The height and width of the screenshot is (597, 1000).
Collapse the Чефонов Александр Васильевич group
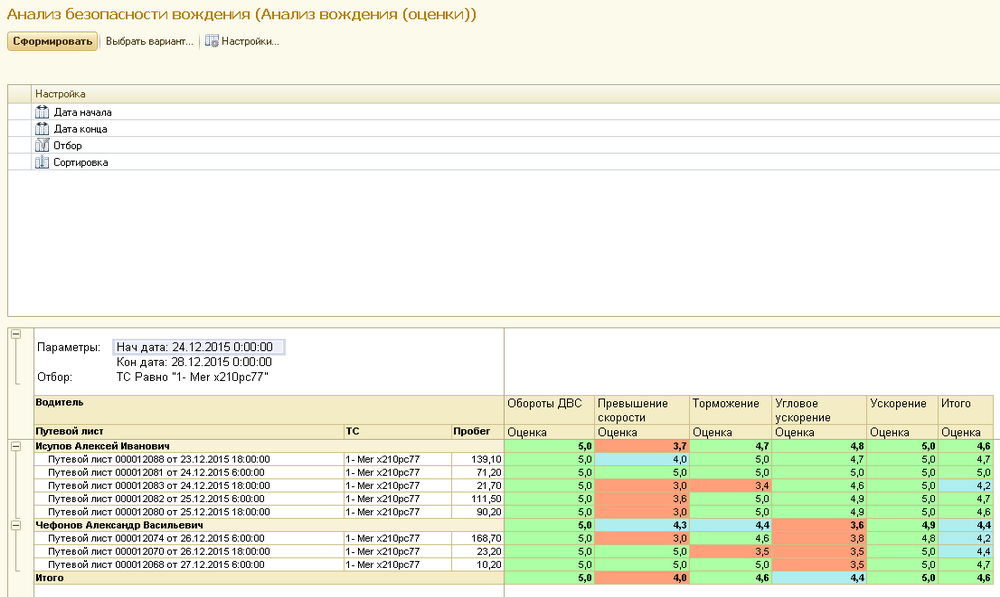click(16, 526)
